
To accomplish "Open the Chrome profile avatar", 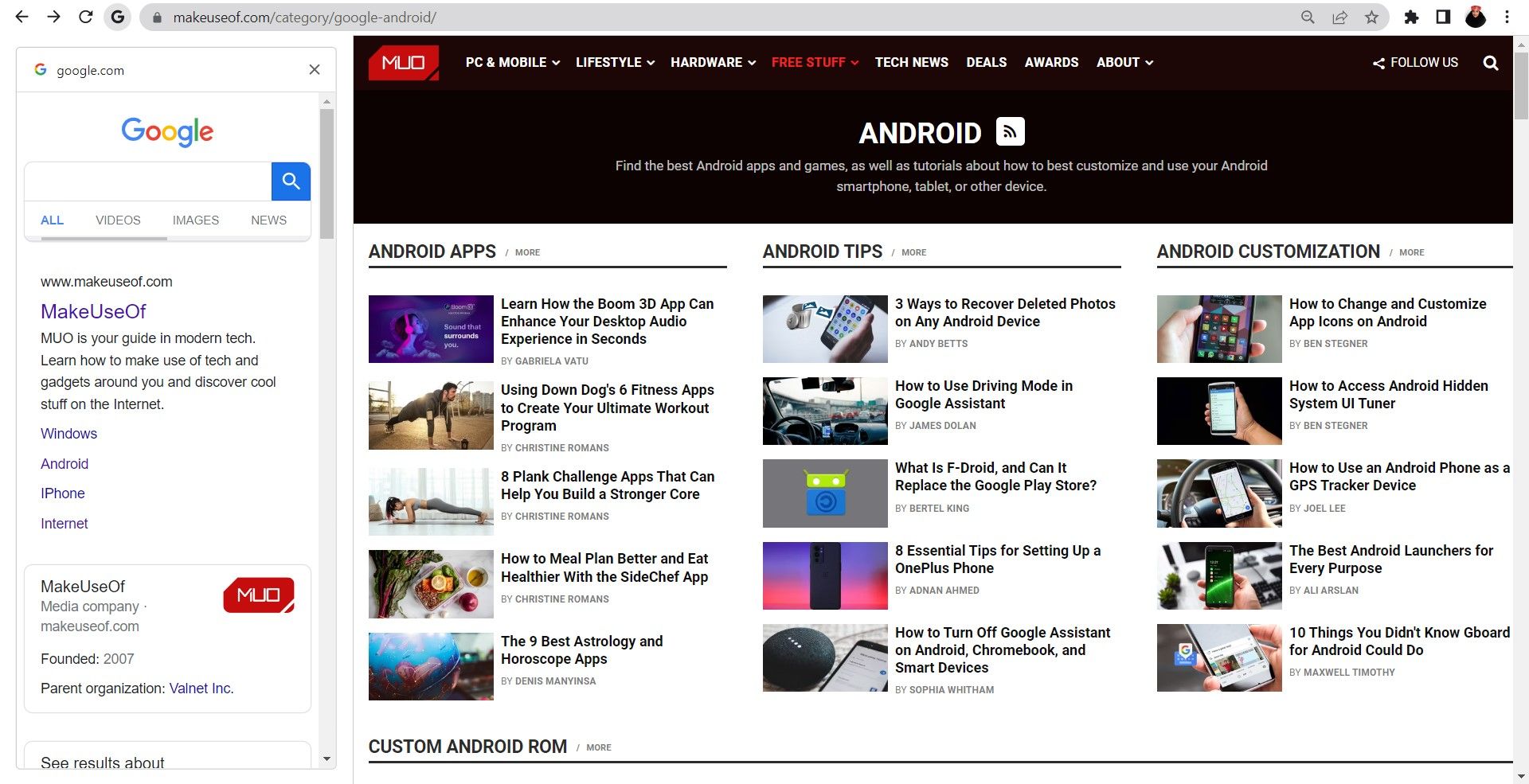I will point(1476,17).
